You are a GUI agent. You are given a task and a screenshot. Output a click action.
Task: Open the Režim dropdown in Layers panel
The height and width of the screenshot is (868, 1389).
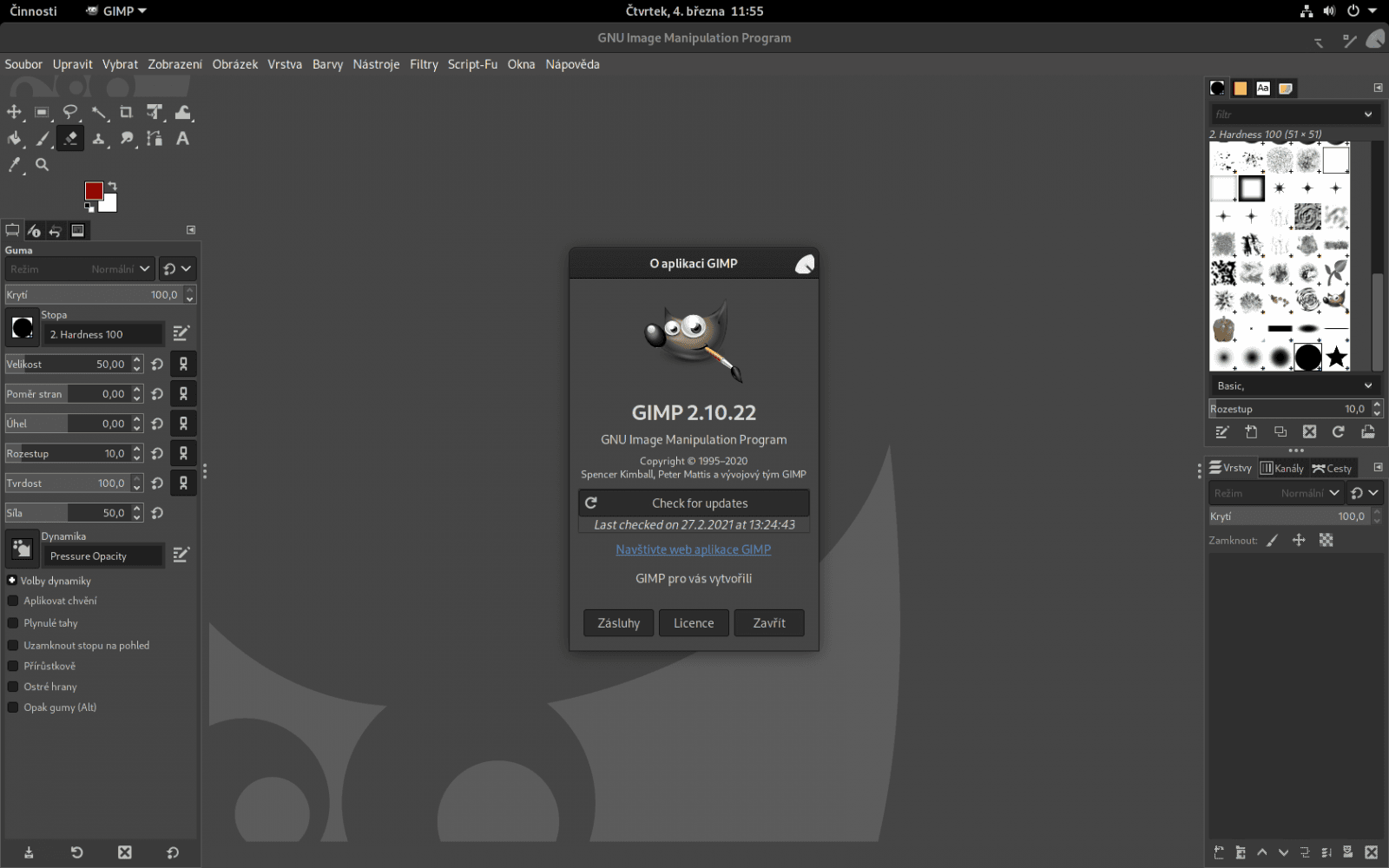pos(1276,492)
